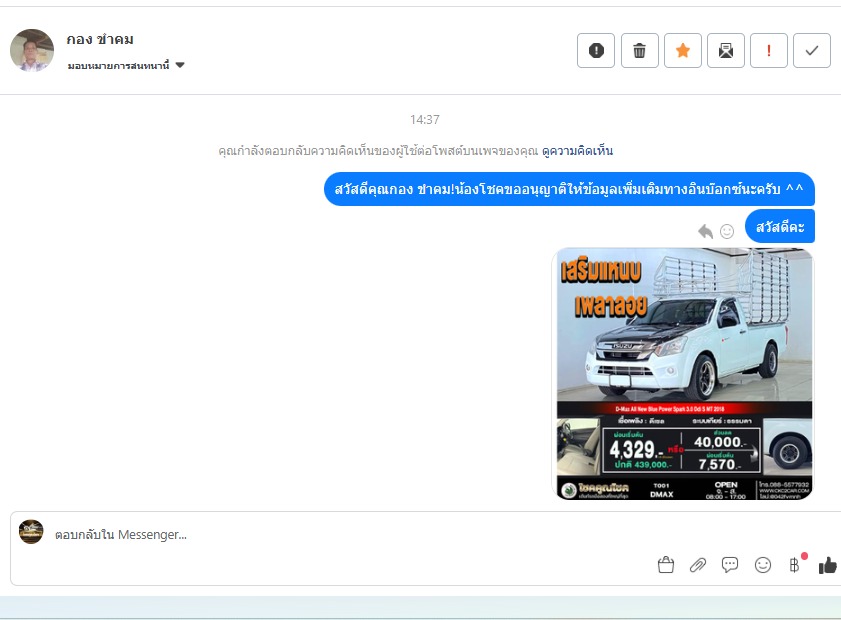The width and height of the screenshot is (841, 620).
Task: Open emoji picker in reply box
Action: [763, 565]
